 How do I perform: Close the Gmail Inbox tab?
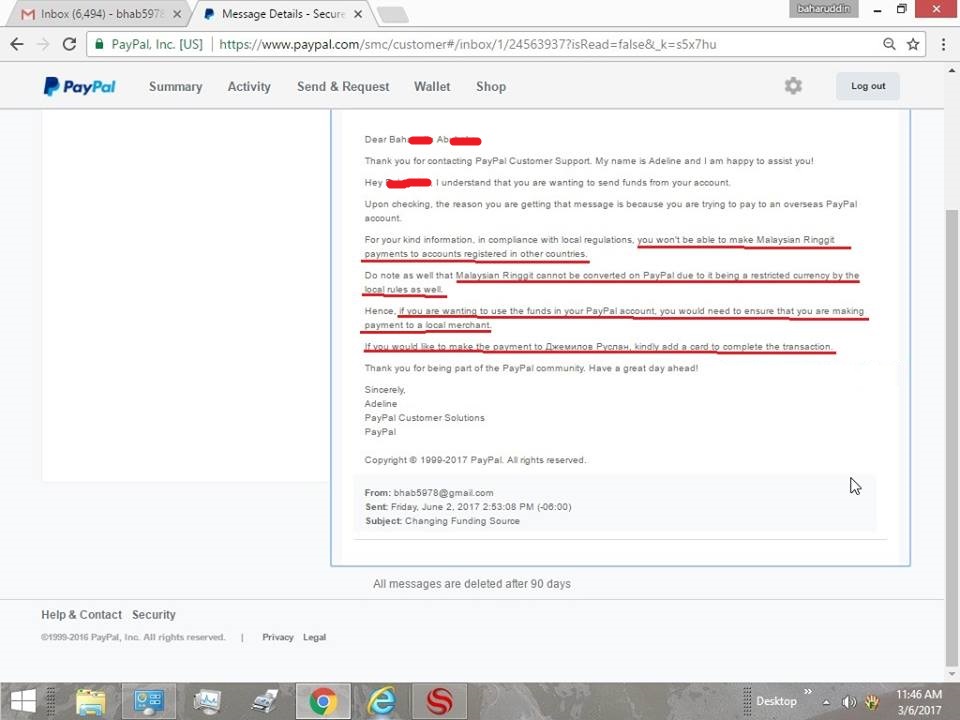point(177,13)
